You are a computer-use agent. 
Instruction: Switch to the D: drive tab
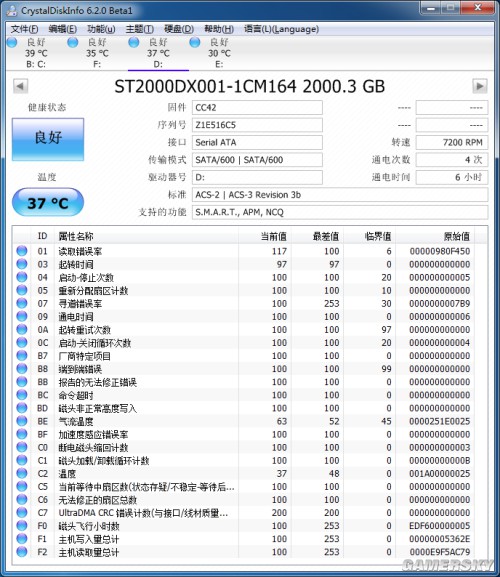[x=158, y=53]
